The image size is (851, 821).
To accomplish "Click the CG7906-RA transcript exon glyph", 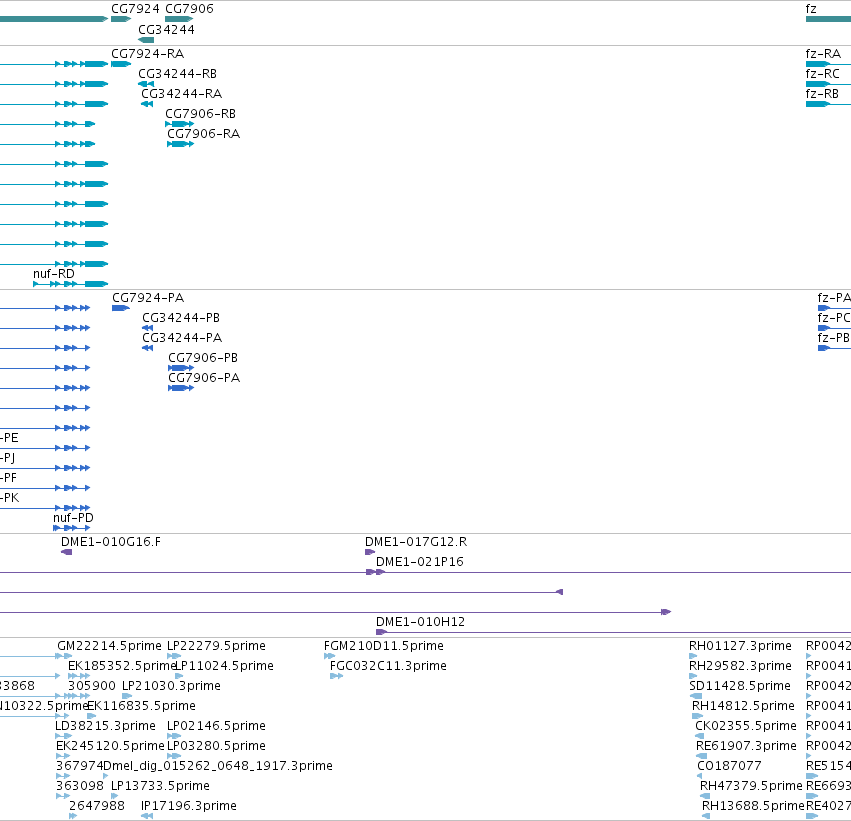I will 180,144.
